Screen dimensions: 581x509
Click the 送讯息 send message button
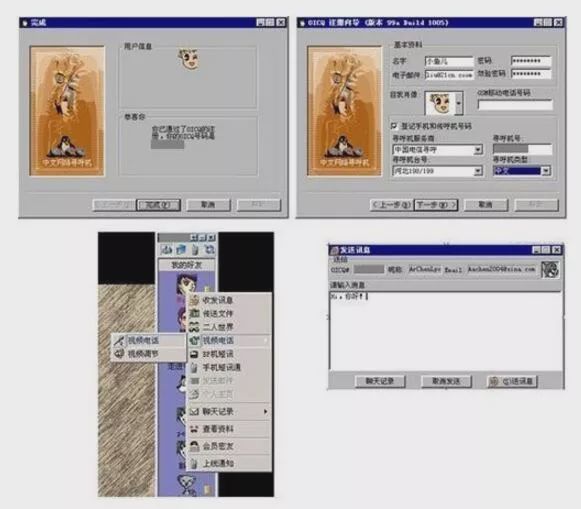[x=512, y=381]
